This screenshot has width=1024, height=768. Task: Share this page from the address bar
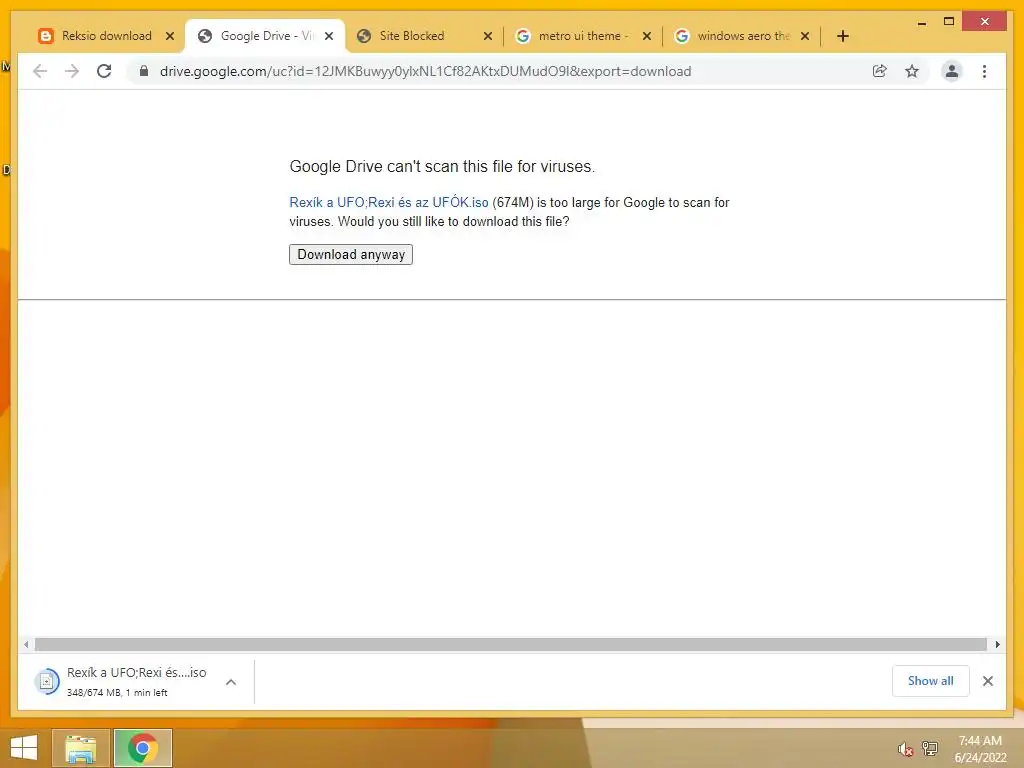pyautogui.click(x=880, y=71)
